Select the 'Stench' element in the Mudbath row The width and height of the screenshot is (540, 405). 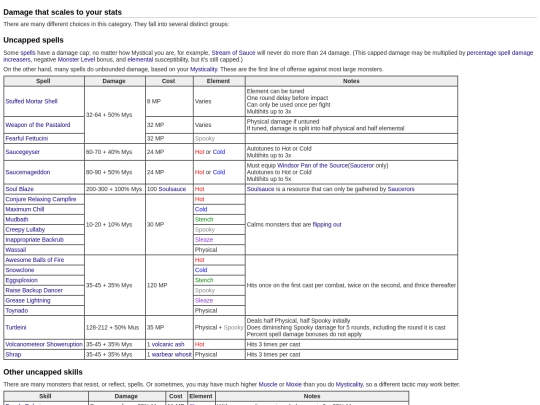click(x=204, y=219)
